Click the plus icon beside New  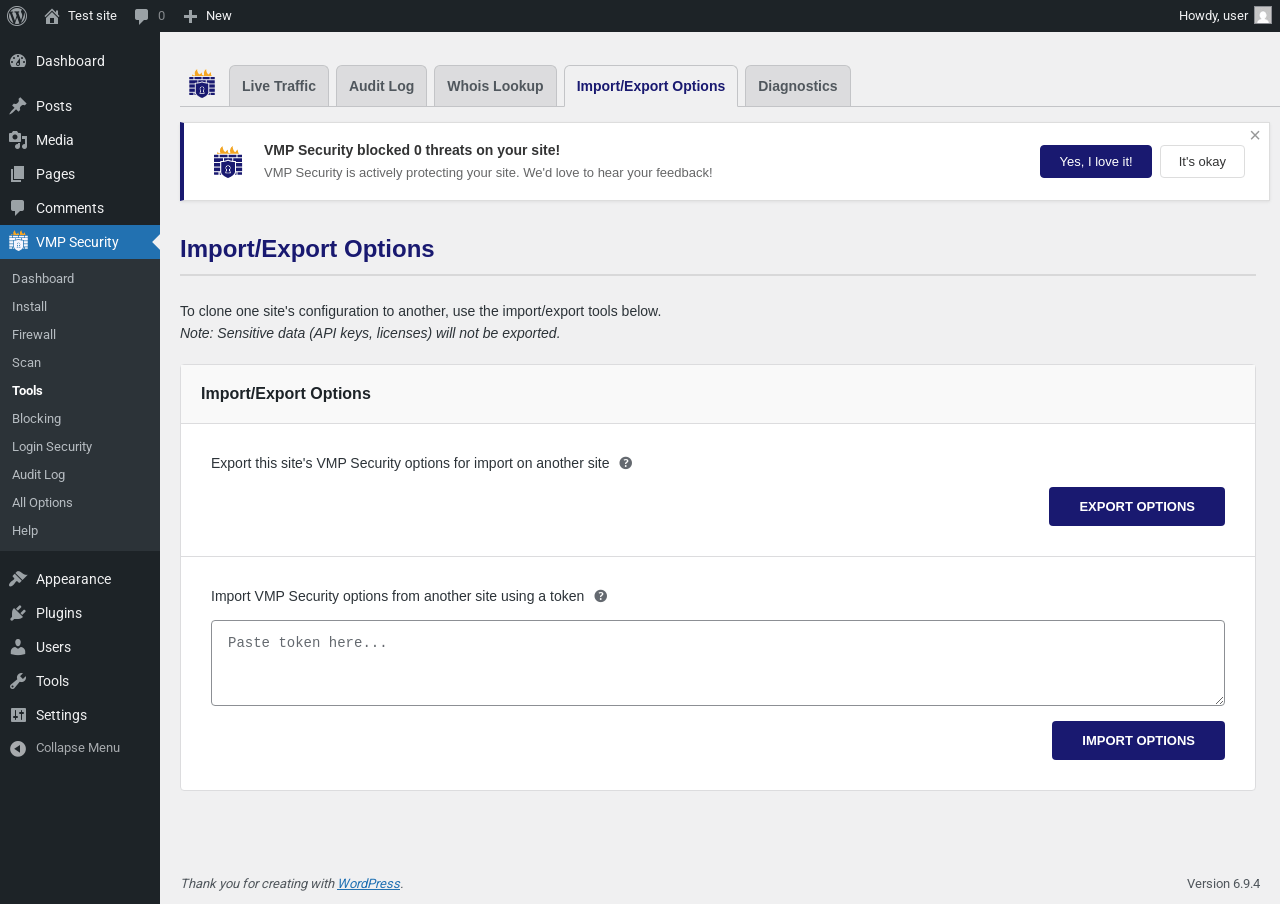[x=190, y=16]
